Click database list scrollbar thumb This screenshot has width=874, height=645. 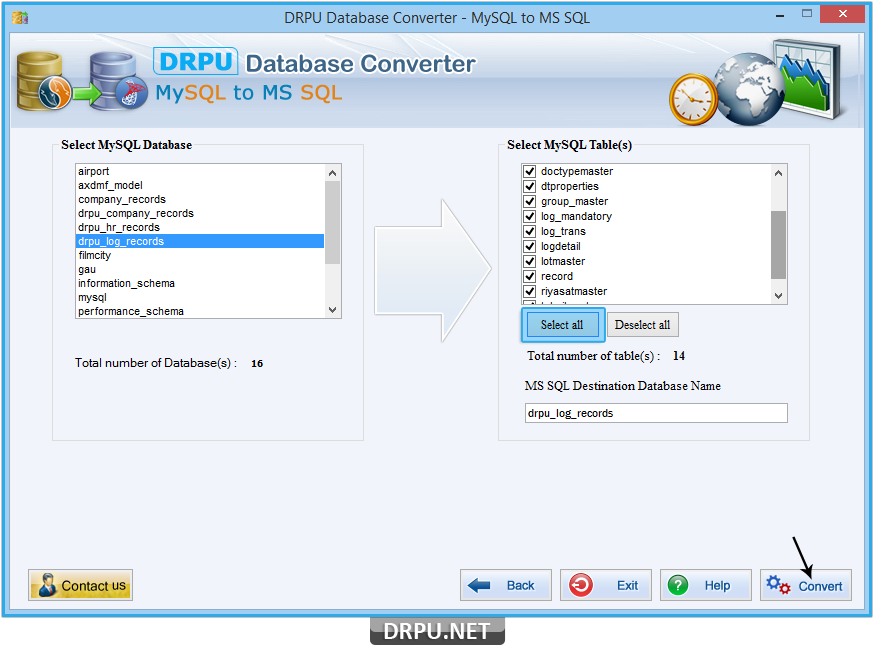(333, 222)
